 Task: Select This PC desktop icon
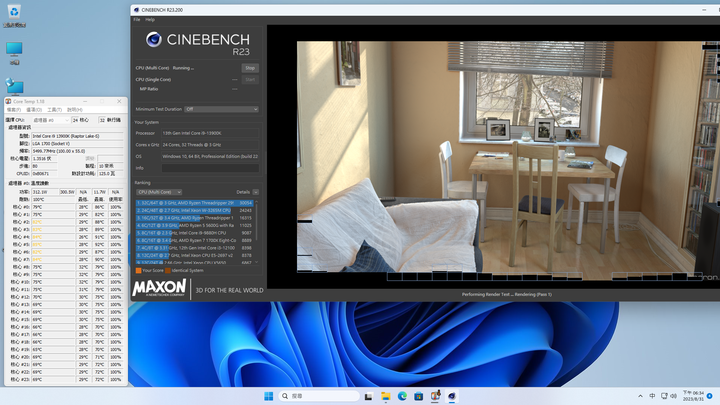pyautogui.click(x=14, y=53)
